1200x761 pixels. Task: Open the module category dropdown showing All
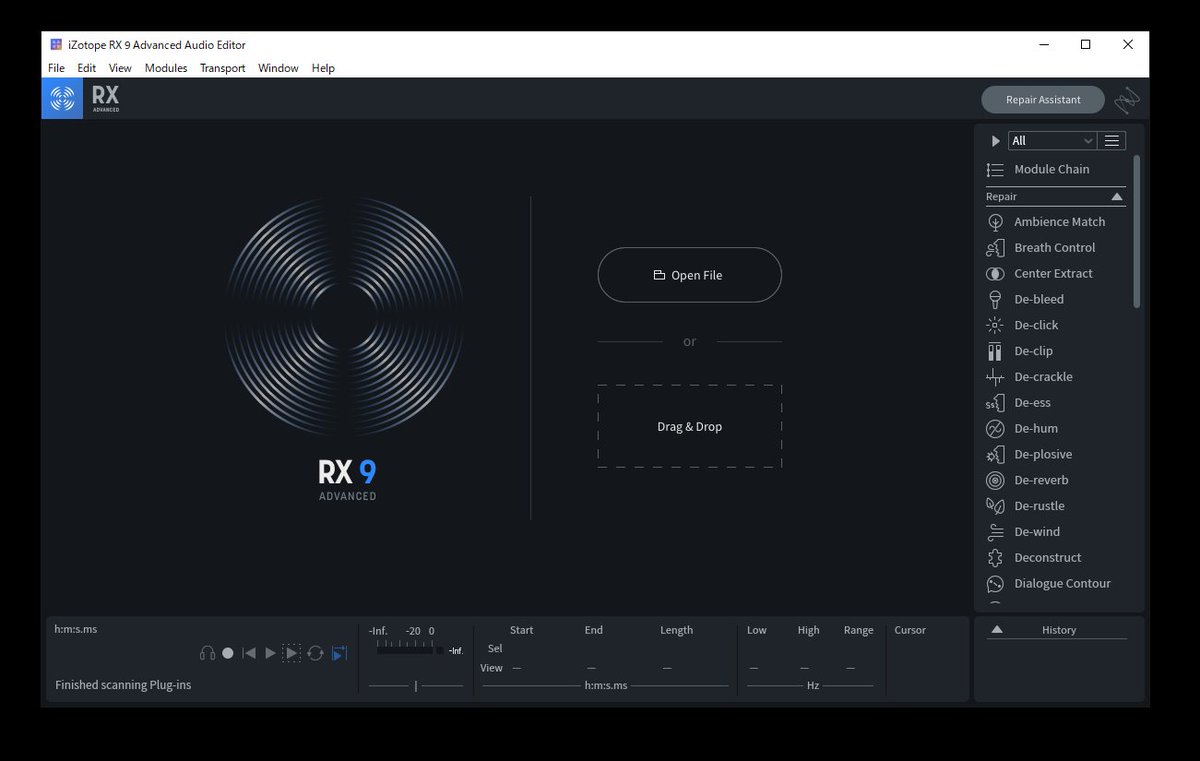point(1052,140)
